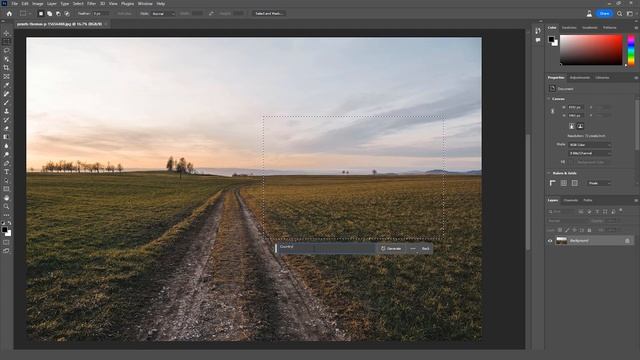Screen dimensions: 640x360
Task: Switch to the Adjustments tab
Action: (580, 78)
